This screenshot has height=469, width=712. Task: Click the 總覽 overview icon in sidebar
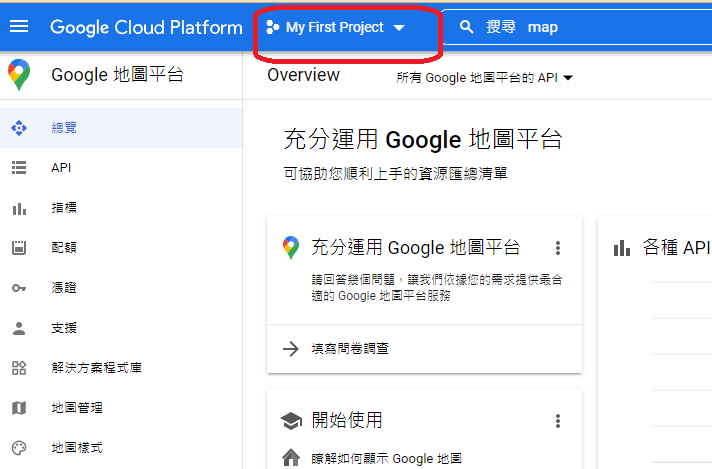pos(19,128)
